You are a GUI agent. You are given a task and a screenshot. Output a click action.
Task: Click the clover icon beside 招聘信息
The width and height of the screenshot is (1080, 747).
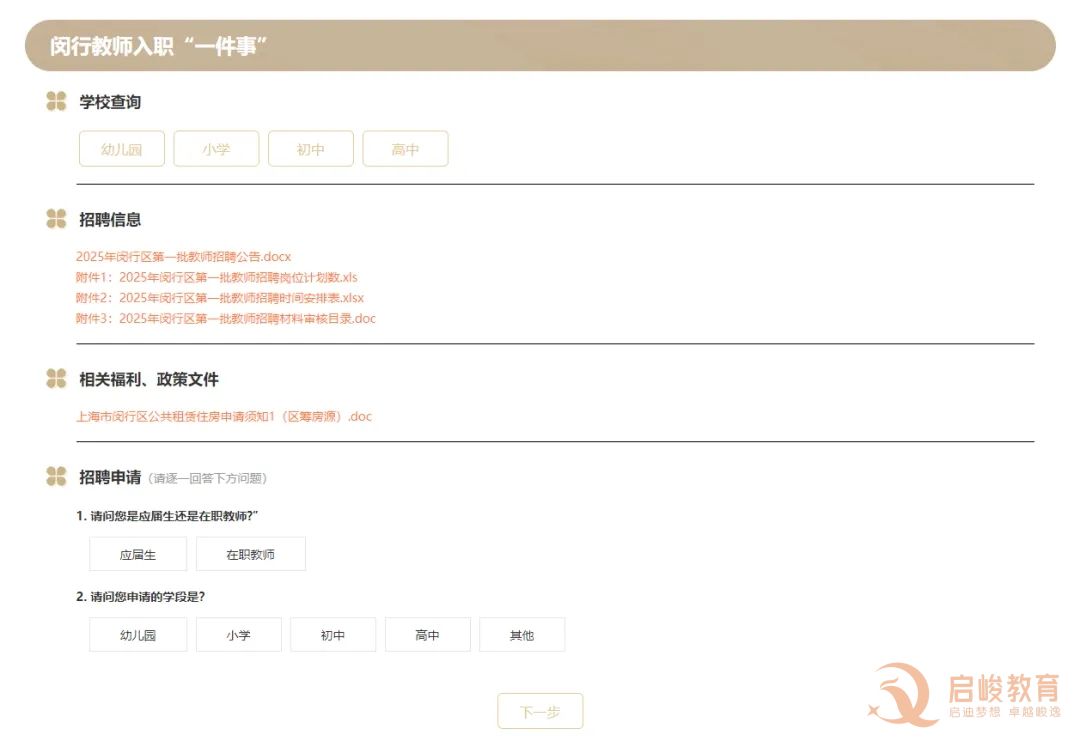tap(56, 219)
